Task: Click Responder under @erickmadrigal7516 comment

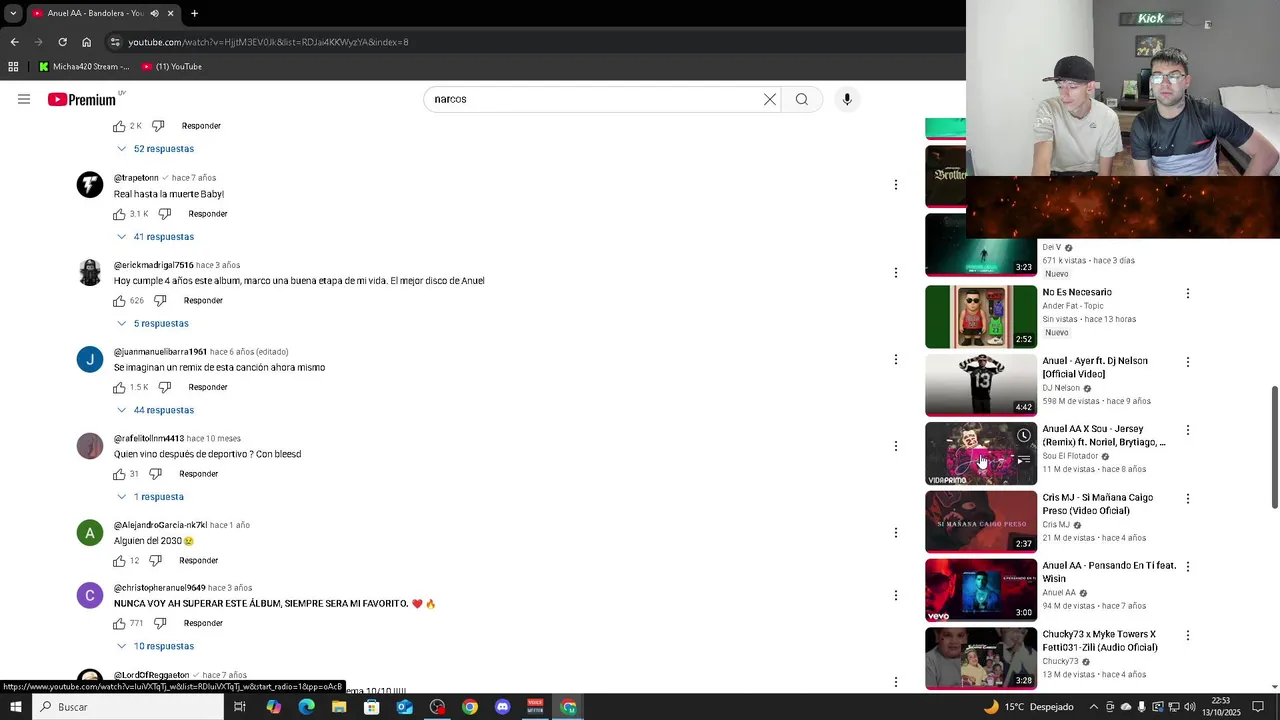Action: coord(203,301)
